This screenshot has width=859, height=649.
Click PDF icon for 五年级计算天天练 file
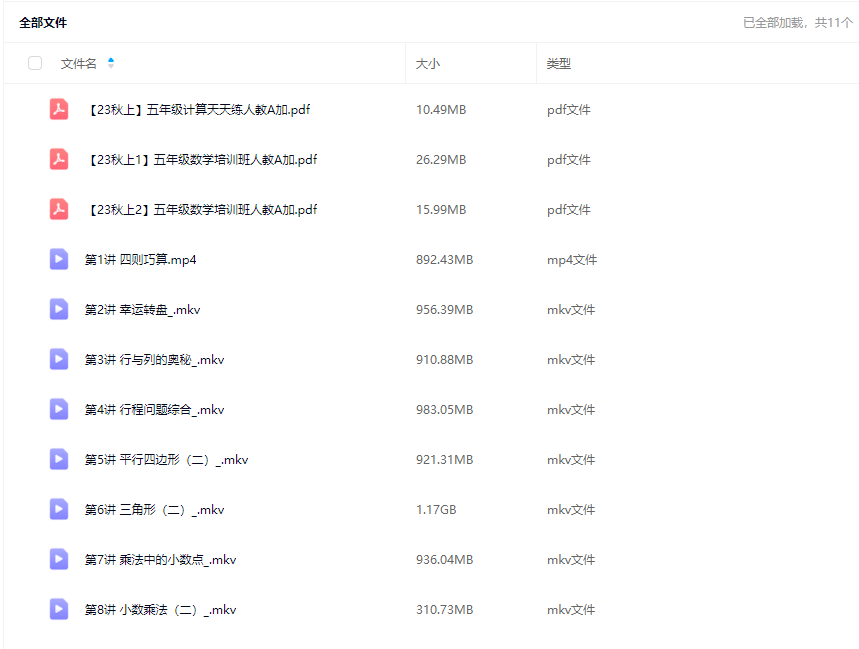tap(59, 110)
